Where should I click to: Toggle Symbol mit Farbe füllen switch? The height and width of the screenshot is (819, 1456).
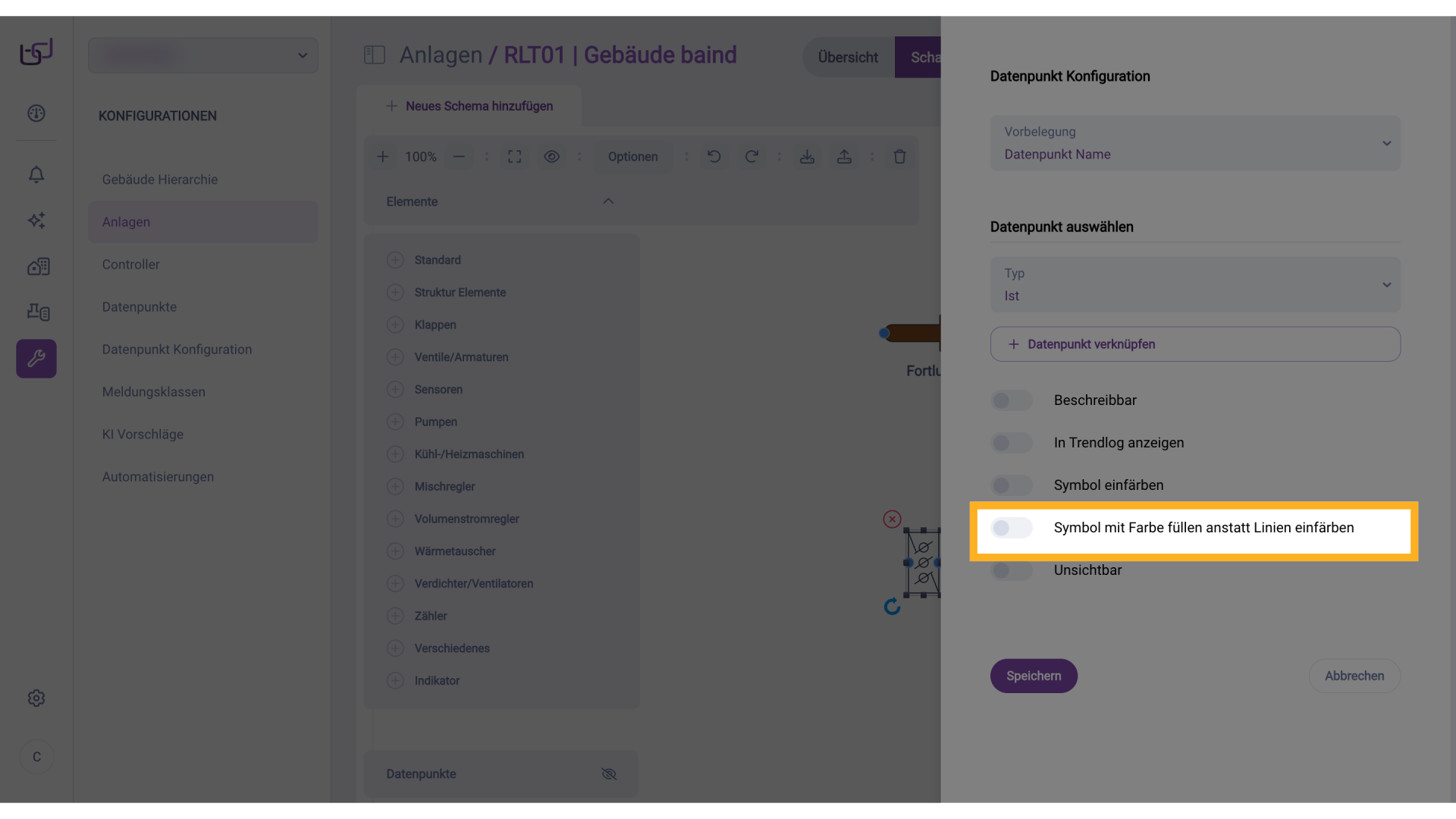1011,528
